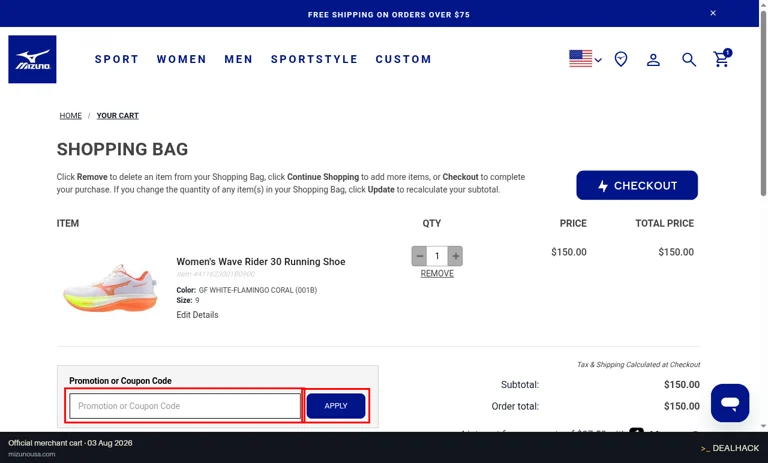Open the chat support widget
768x463 pixels.
tap(730, 403)
